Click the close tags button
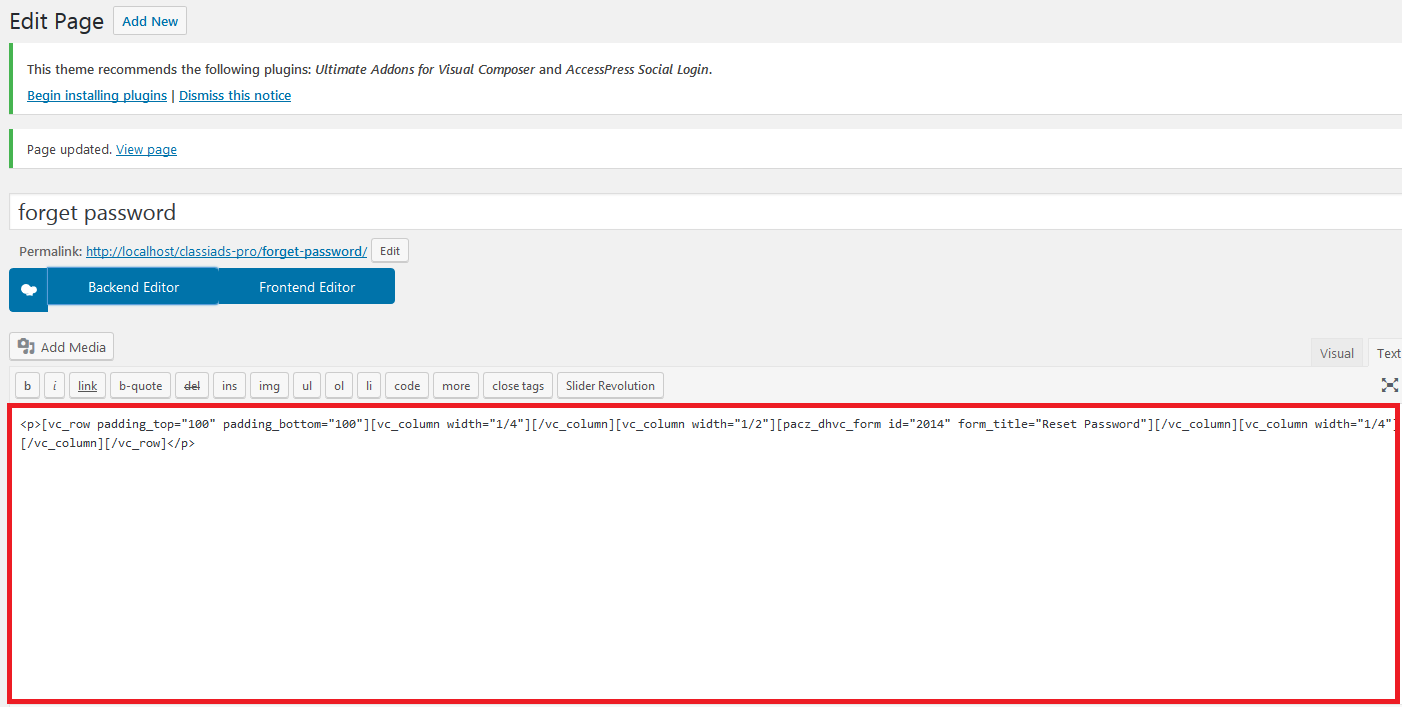This screenshot has height=707, width=1402. pyautogui.click(x=518, y=386)
